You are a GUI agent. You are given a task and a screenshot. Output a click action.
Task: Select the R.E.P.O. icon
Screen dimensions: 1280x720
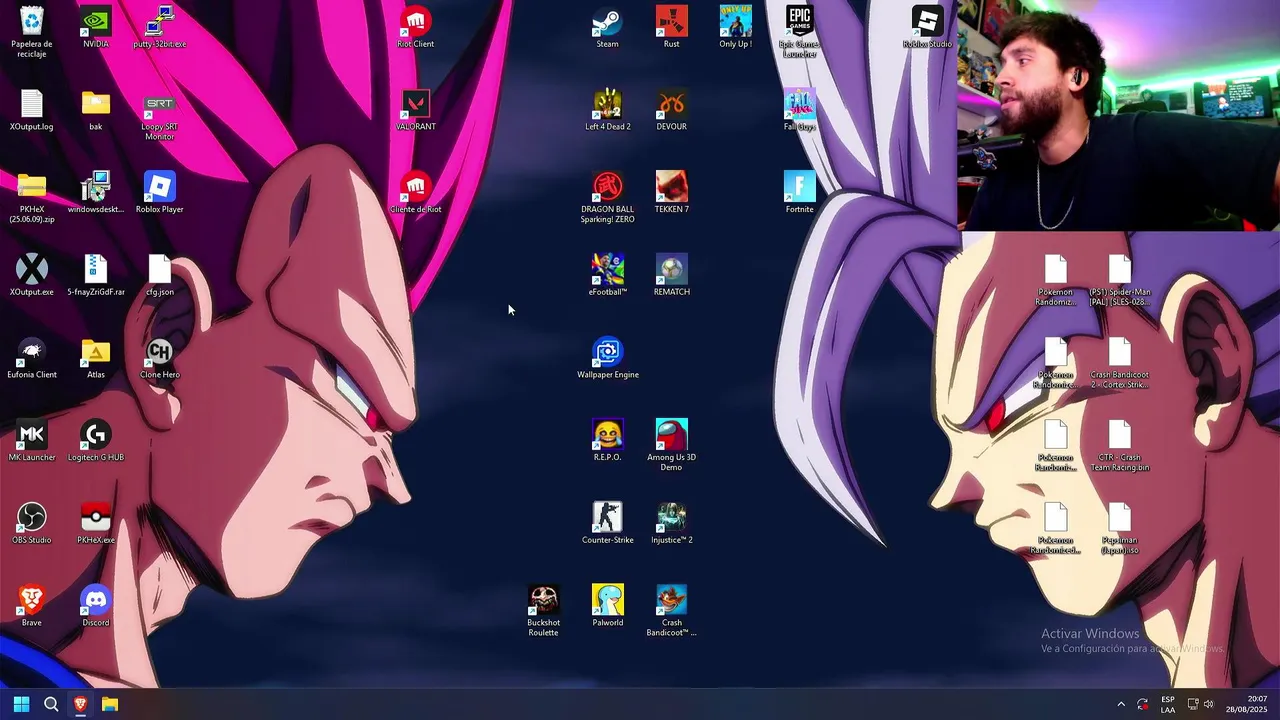click(x=608, y=441)
